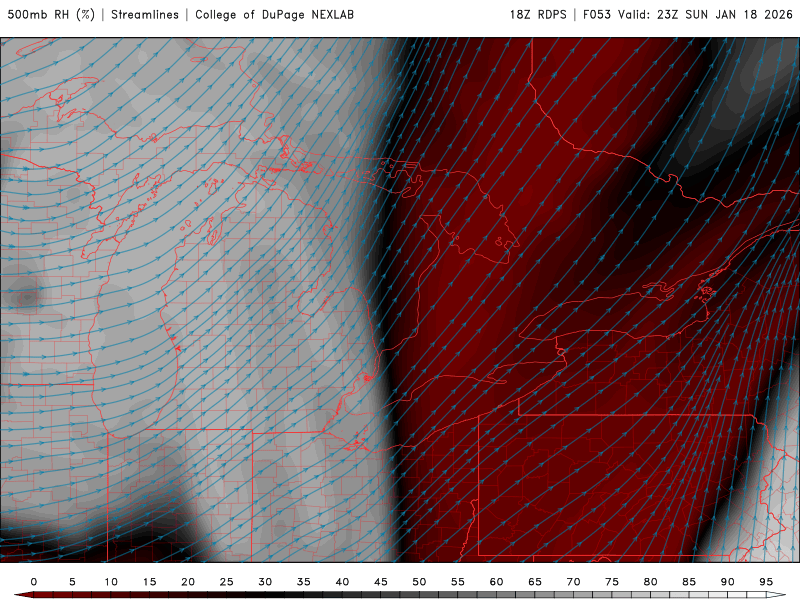Click the '80' scale number
The image size is (800, 600).
[x=651, y=582]
